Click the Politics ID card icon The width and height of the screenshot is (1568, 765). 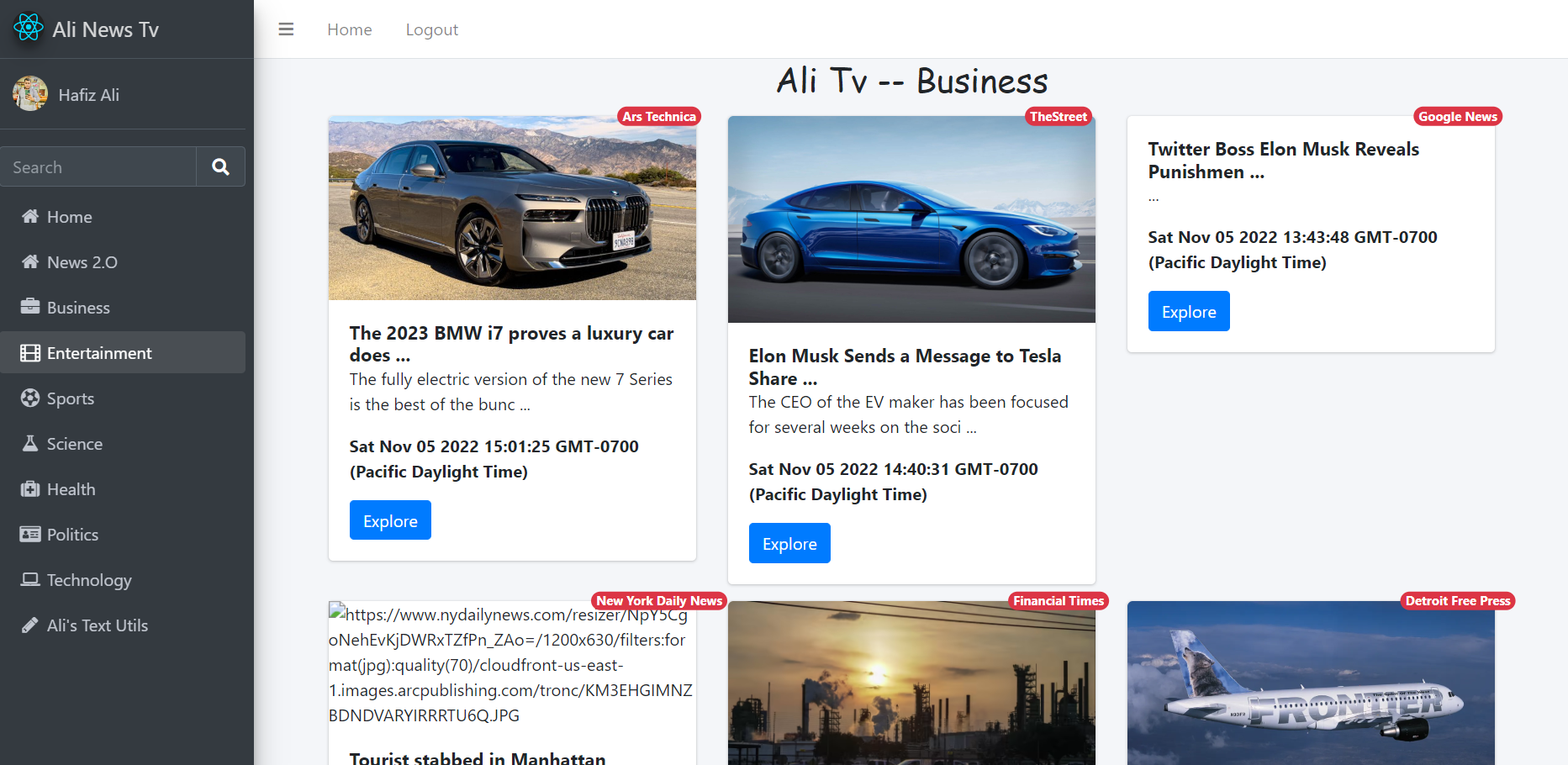30,534
